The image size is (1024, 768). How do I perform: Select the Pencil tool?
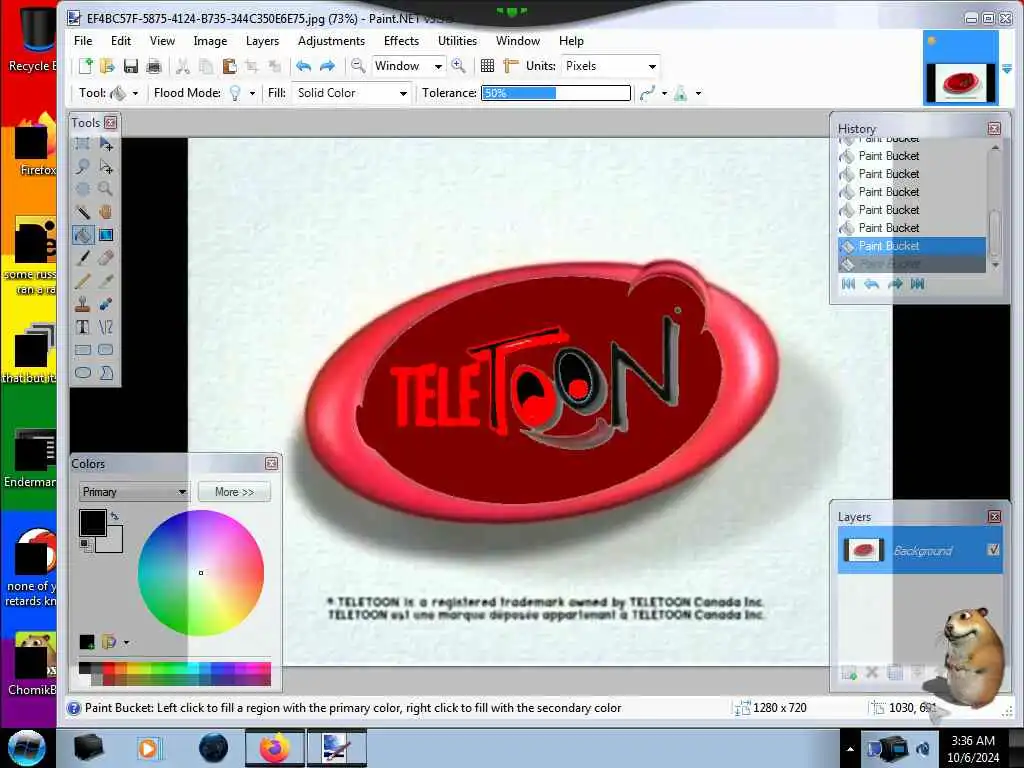[83, 281]
